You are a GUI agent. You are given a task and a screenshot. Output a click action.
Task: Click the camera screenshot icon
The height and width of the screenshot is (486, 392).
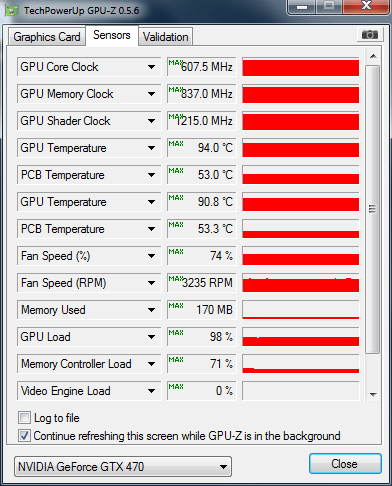click(x=370, y=34)
